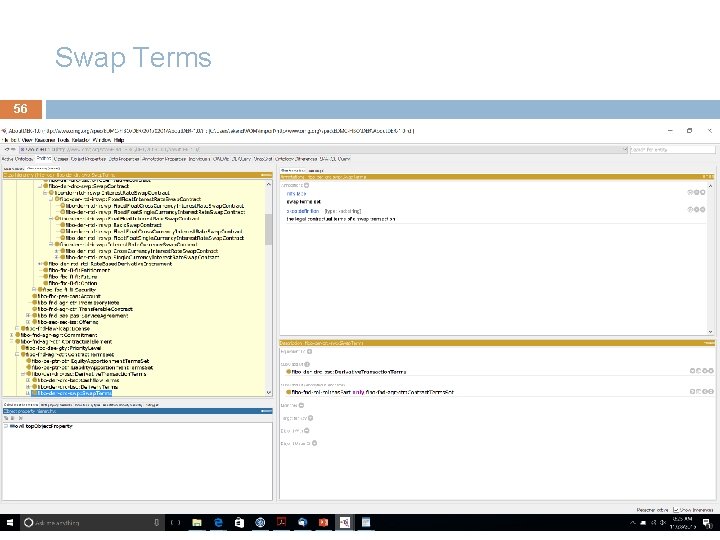Image resolution: width=720 pixels, height=540 pixels.
Task: Open the Reasoner menu
Action: (x=45, y=140)
